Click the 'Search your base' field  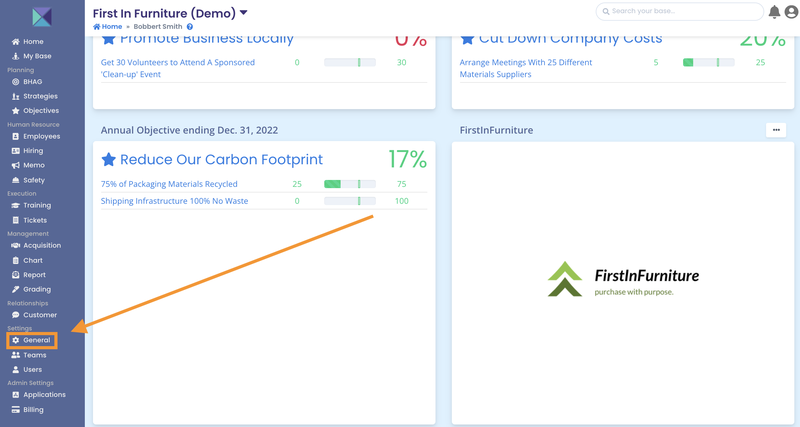click(x=685, y=11)
